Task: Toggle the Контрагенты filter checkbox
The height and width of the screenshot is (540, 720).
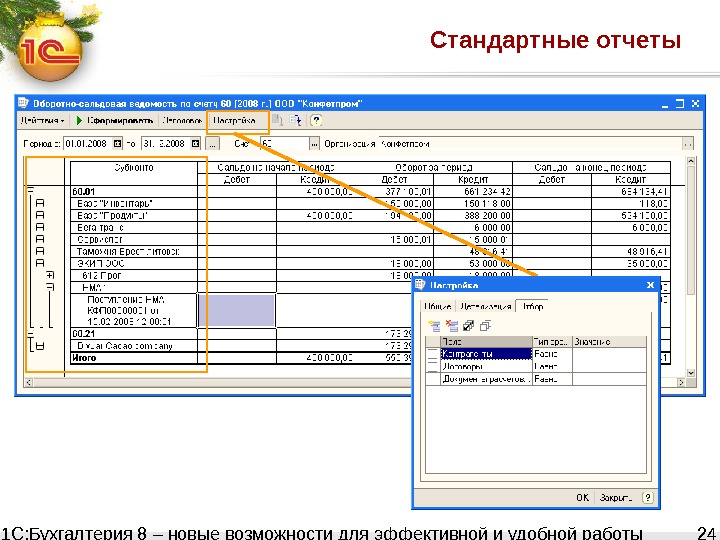Action: click(433, 354)
